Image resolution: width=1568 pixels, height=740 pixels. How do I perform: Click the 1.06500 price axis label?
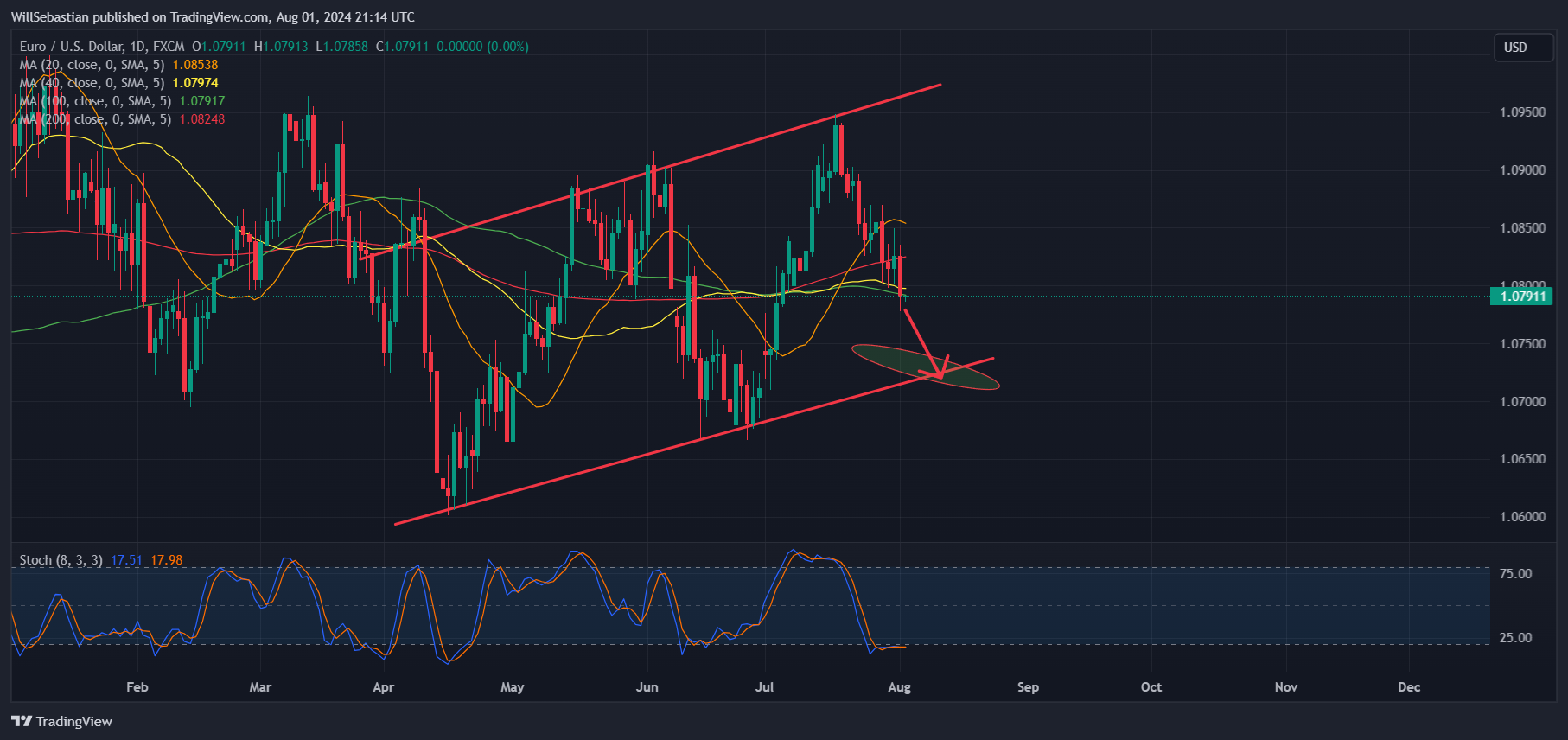(x=1522, y=459)
